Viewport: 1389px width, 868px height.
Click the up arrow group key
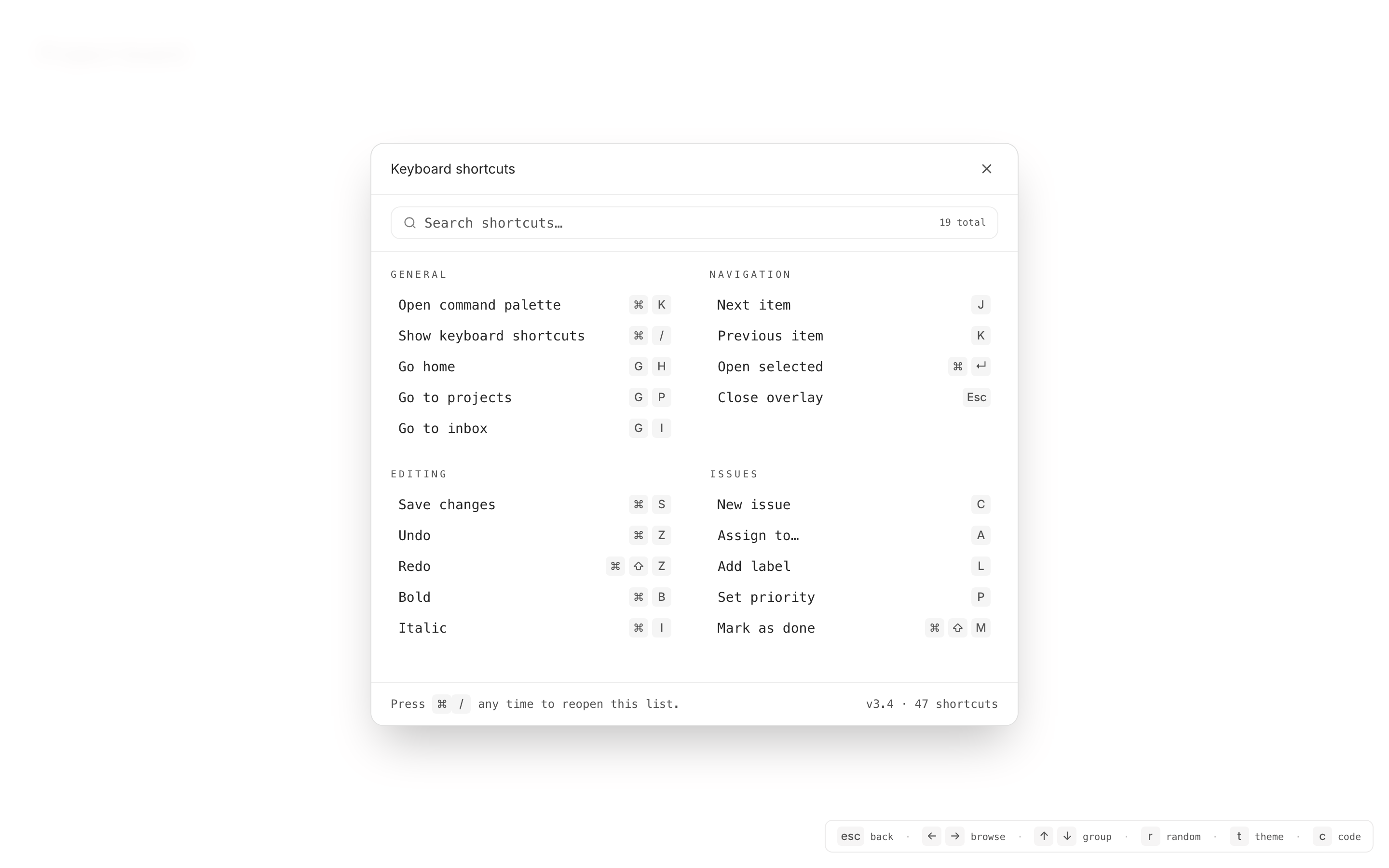[x=1044, y=836]
